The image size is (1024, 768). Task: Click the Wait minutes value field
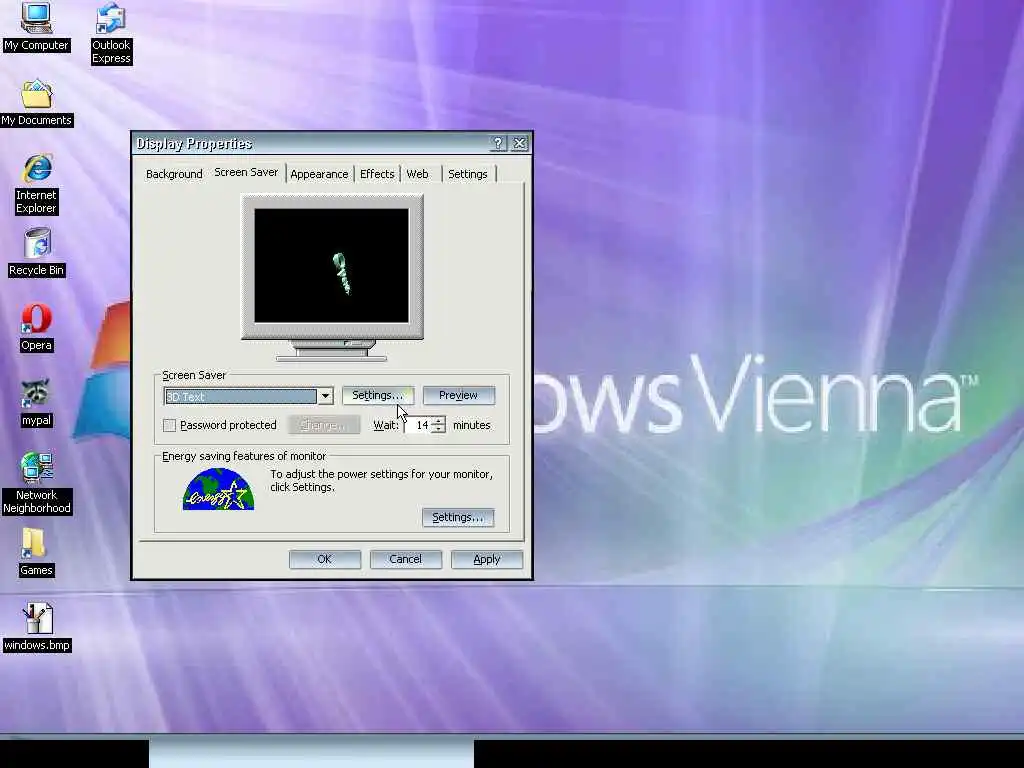[x=419, y=425]
